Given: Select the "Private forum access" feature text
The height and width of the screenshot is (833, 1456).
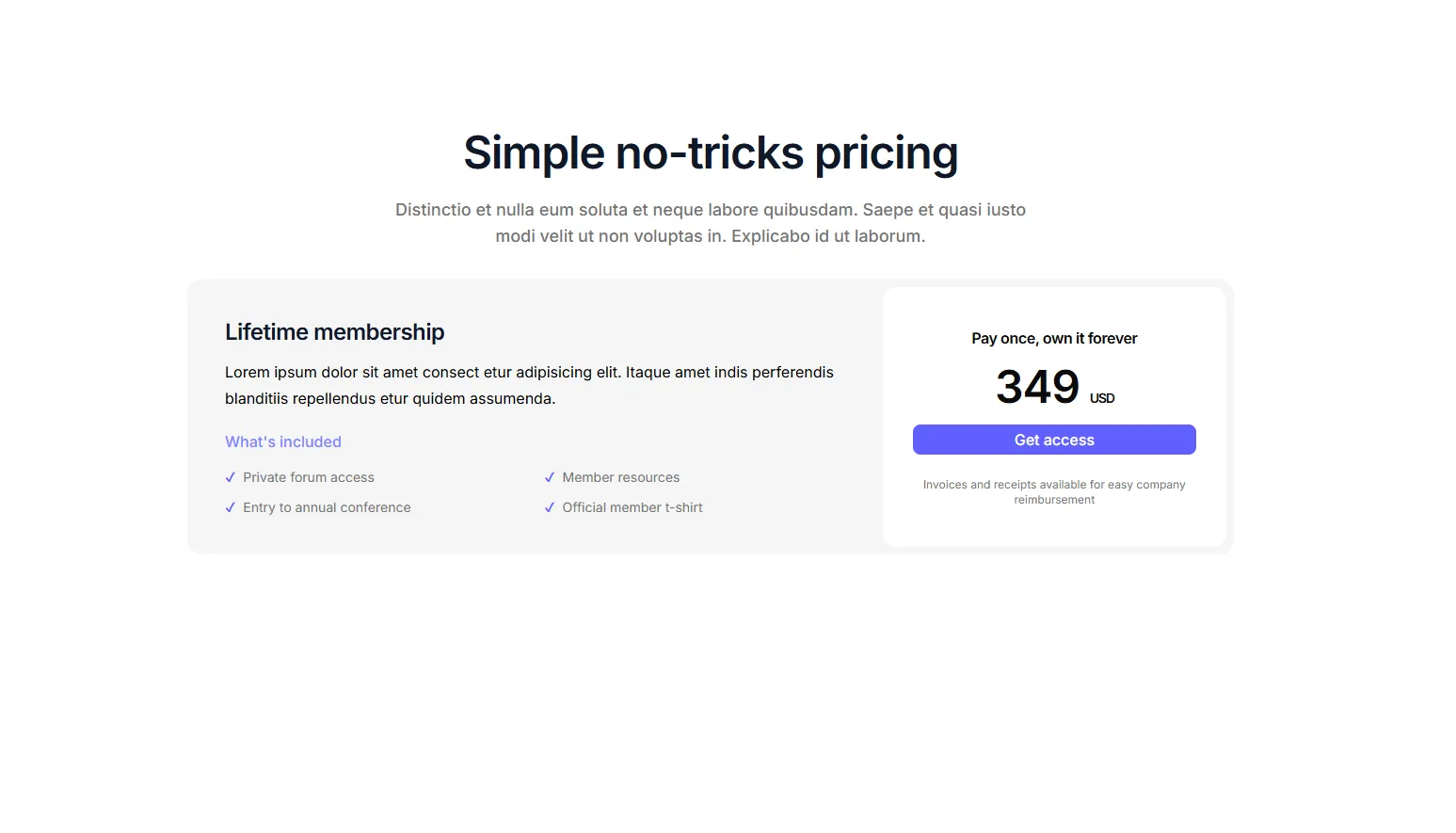Looking at the screenshot, I should (309, 477).
